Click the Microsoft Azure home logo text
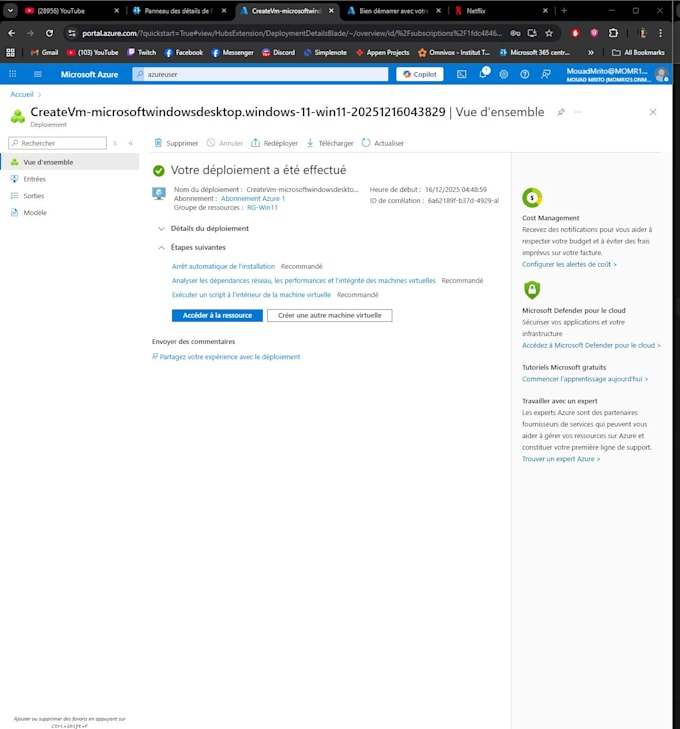The height and width of the screenshot is (729, 680). click(89, 74)
